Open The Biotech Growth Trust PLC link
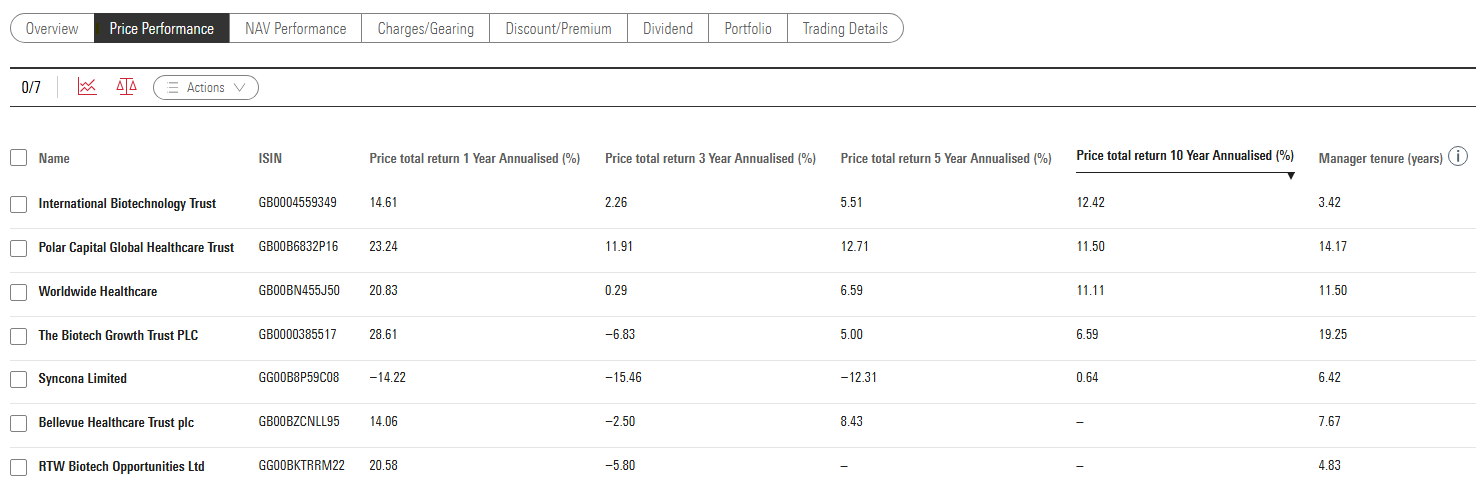The height and width of the screenshot is (490, 1482). tap(118, 335)
